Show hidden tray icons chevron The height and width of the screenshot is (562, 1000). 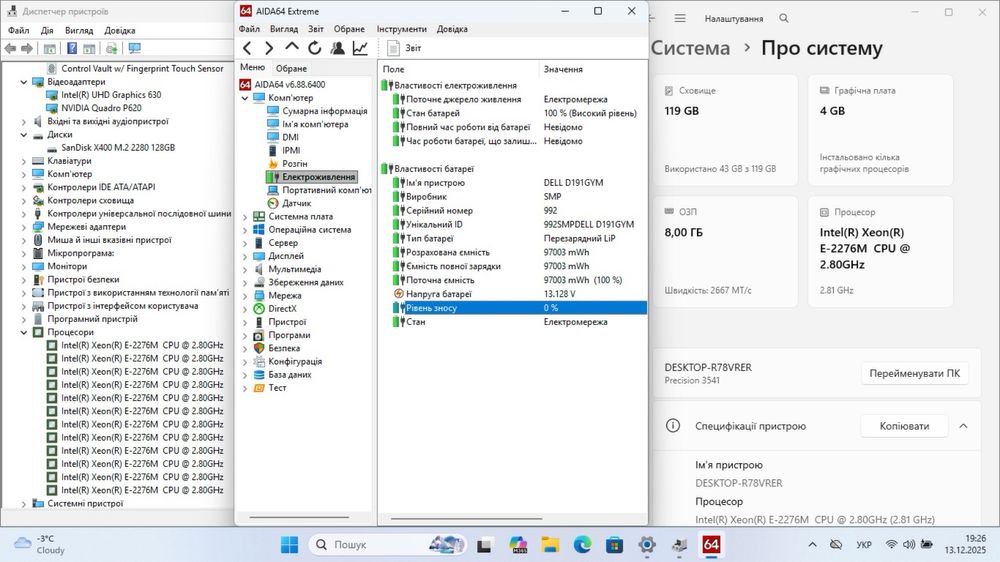click(x=812, y=545)
